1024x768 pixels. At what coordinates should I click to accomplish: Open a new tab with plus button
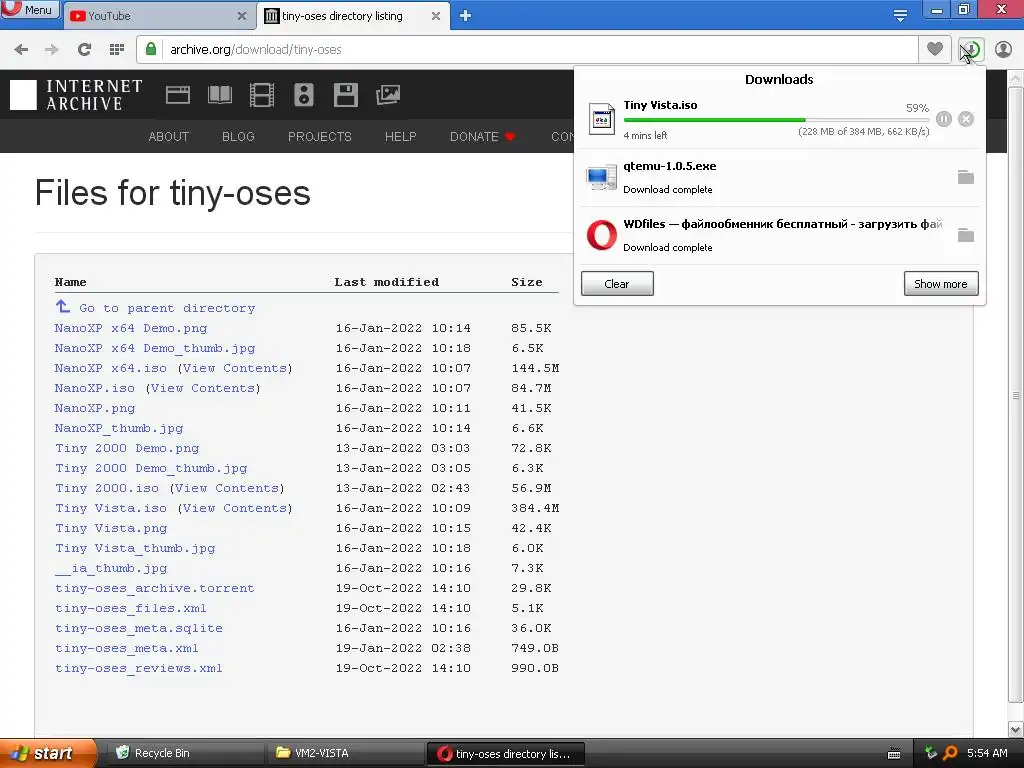(465, 16)
